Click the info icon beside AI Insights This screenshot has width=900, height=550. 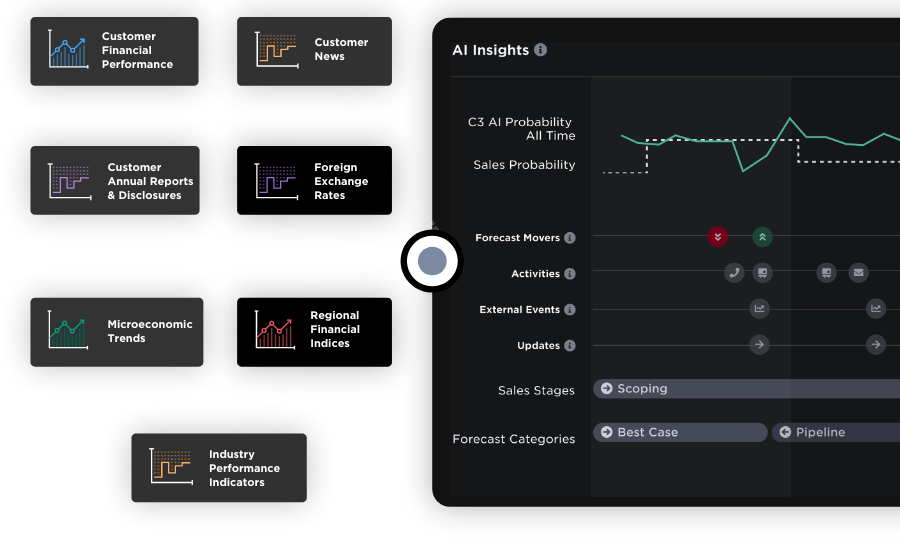coord(541,50)
